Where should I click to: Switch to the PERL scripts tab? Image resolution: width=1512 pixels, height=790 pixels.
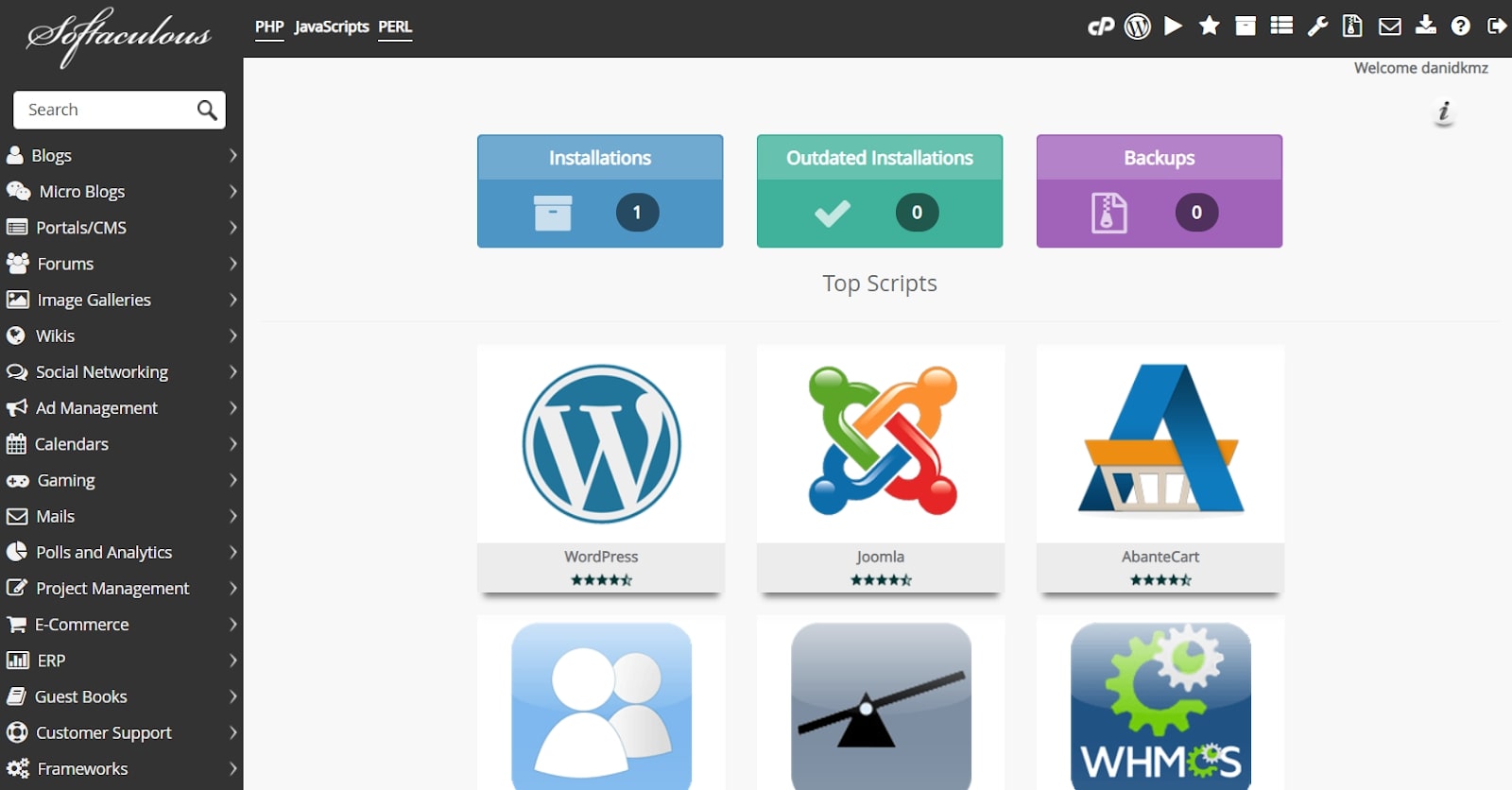395,26
